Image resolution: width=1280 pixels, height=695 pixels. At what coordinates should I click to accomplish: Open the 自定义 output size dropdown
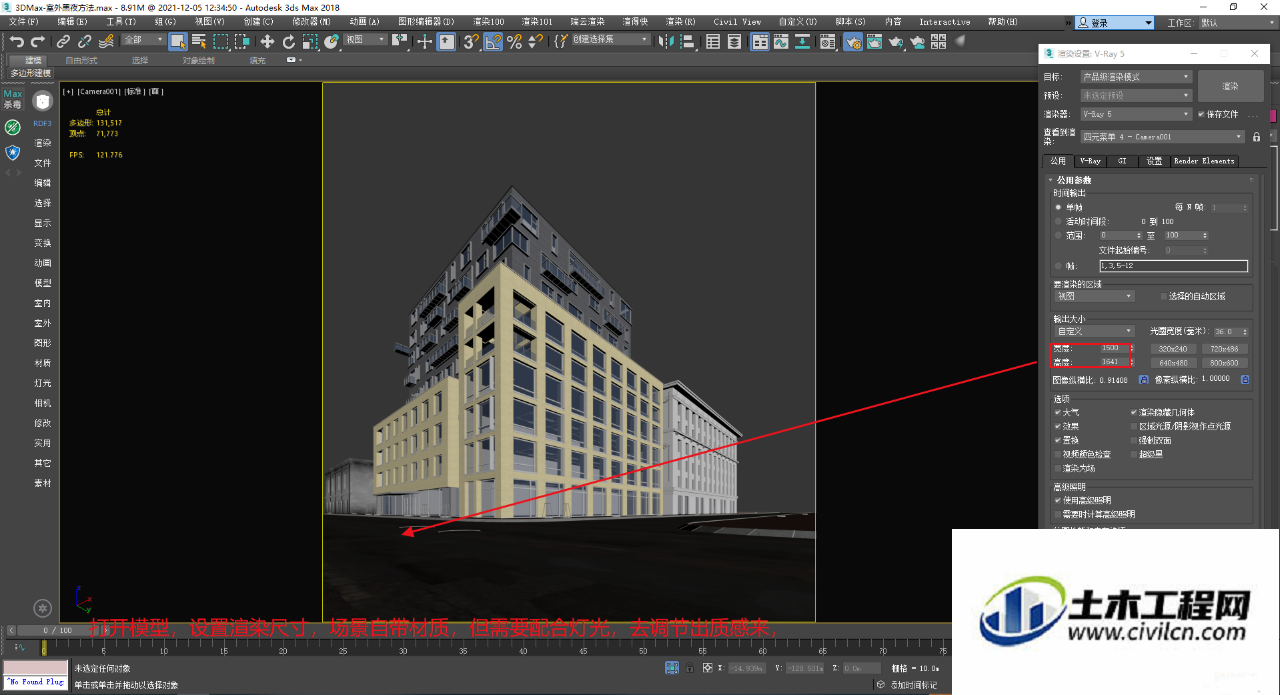[1095, 331]
